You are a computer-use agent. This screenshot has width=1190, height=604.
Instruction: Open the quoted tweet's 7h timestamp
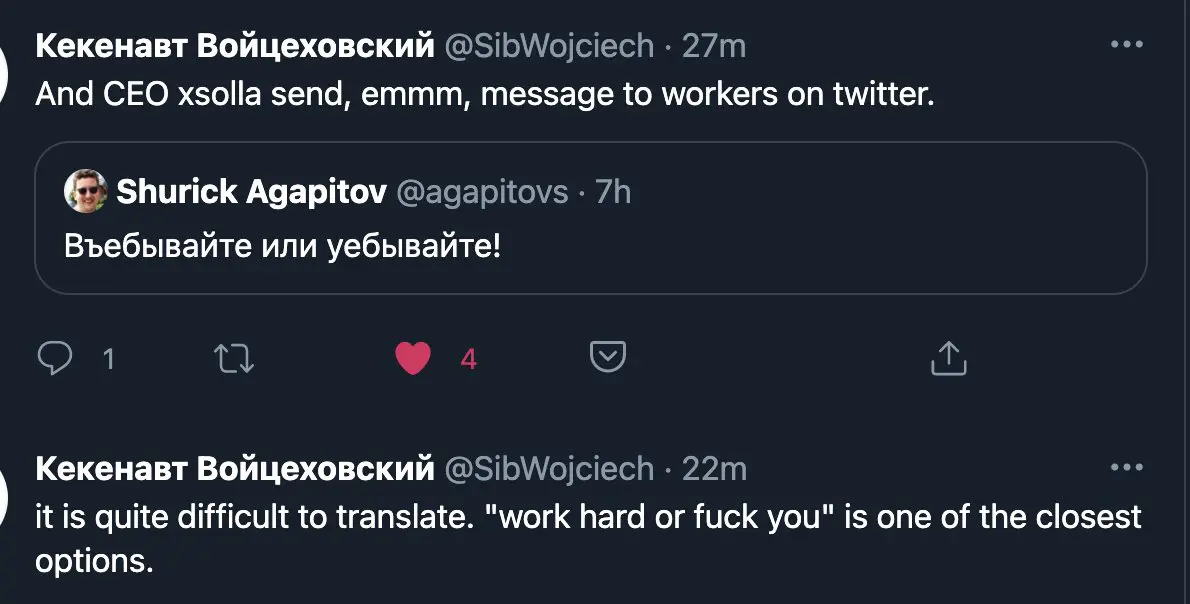pos(613,192)
